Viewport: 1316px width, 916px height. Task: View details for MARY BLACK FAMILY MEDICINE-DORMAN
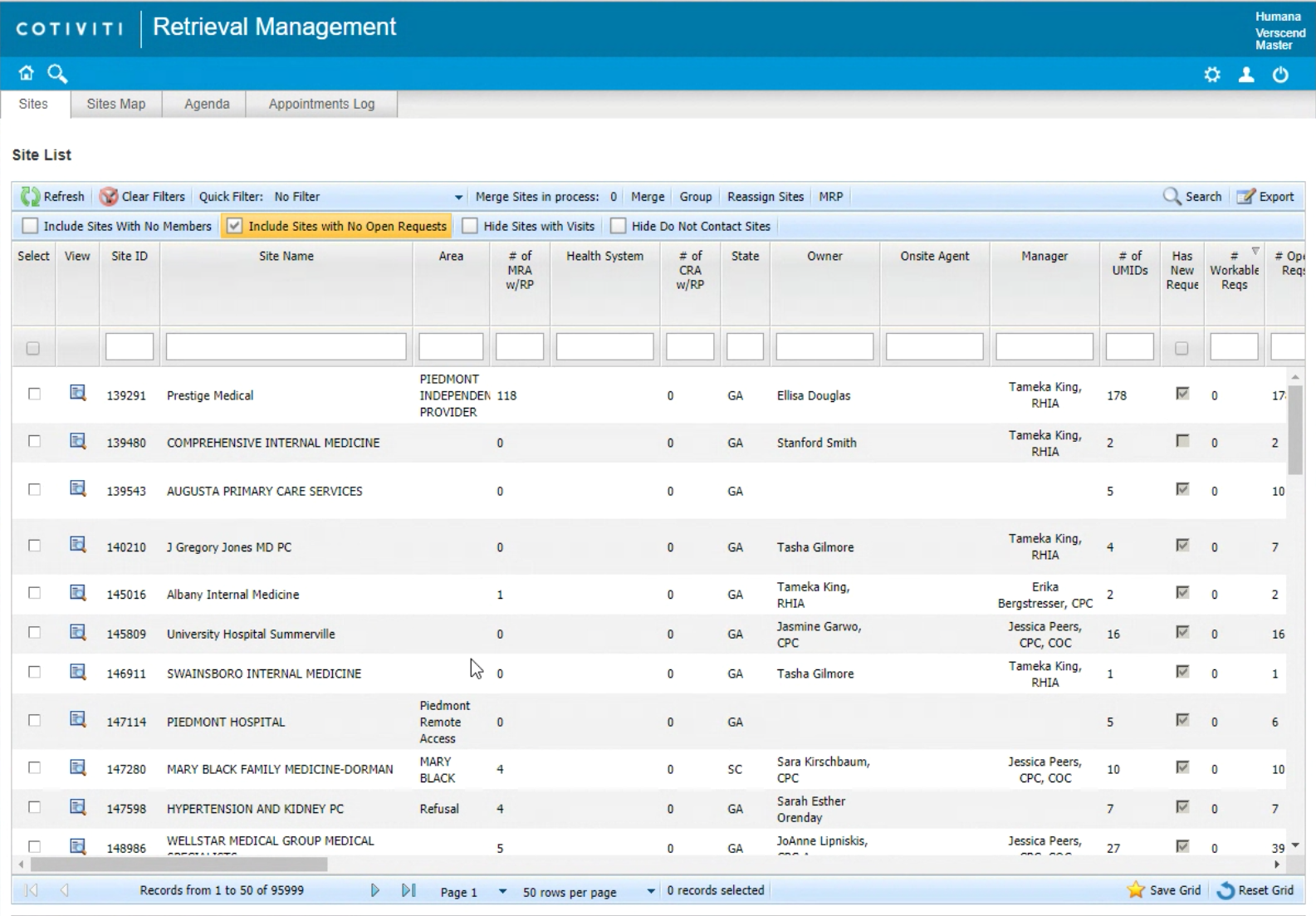pyautogui.click(x=77, y=767)
